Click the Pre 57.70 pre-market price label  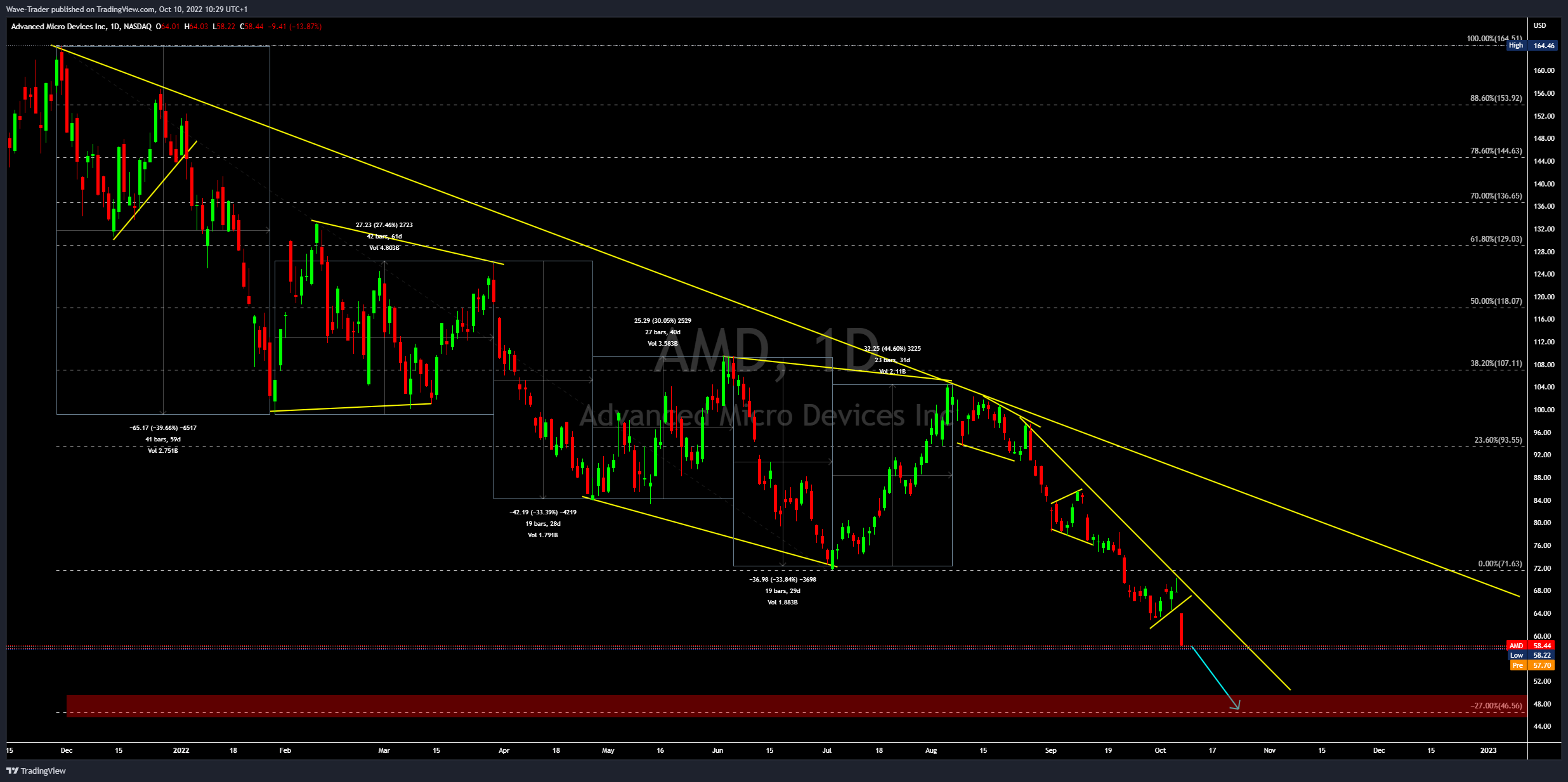[x=1532, y=665]
